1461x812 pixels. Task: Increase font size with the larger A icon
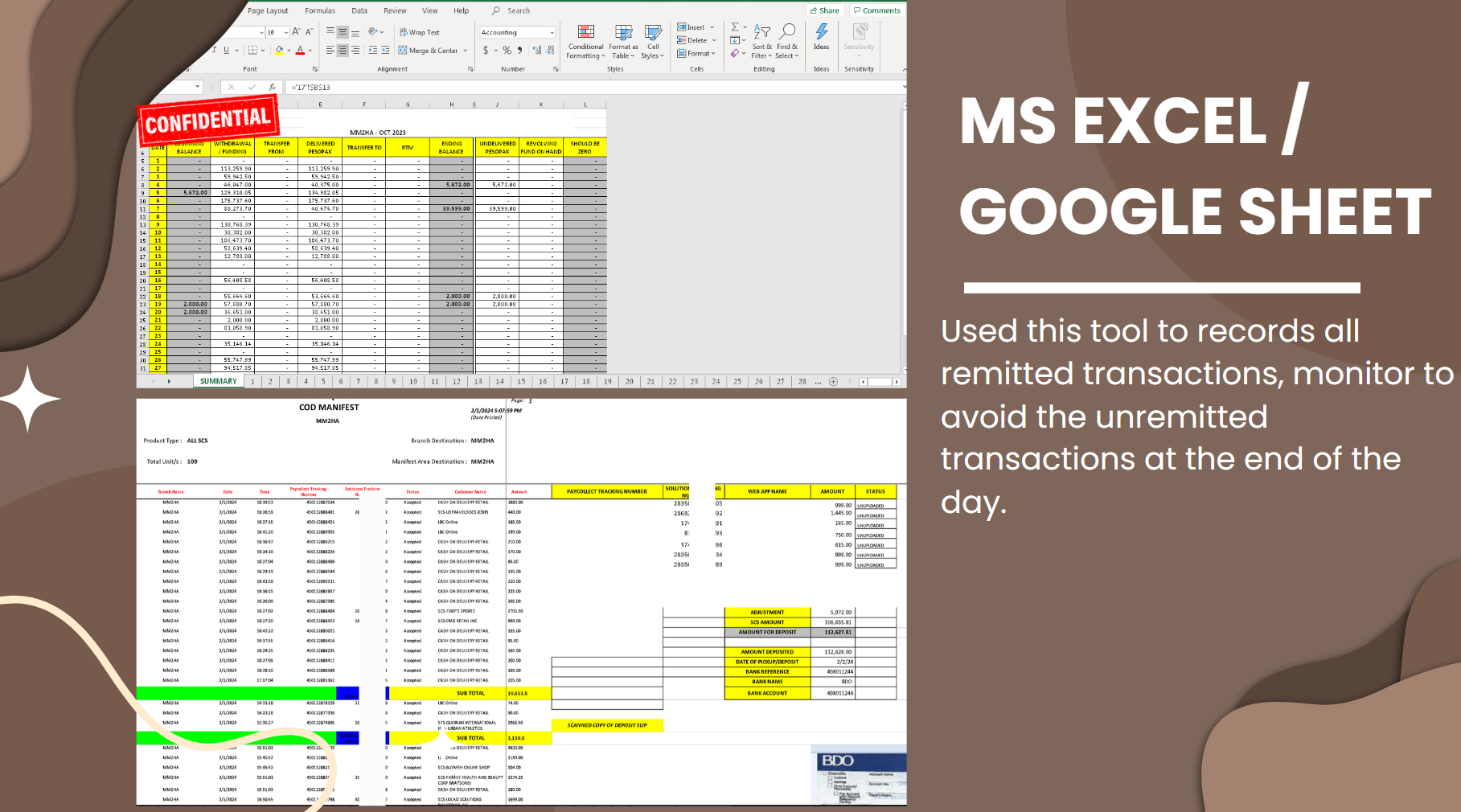(296, 32)
